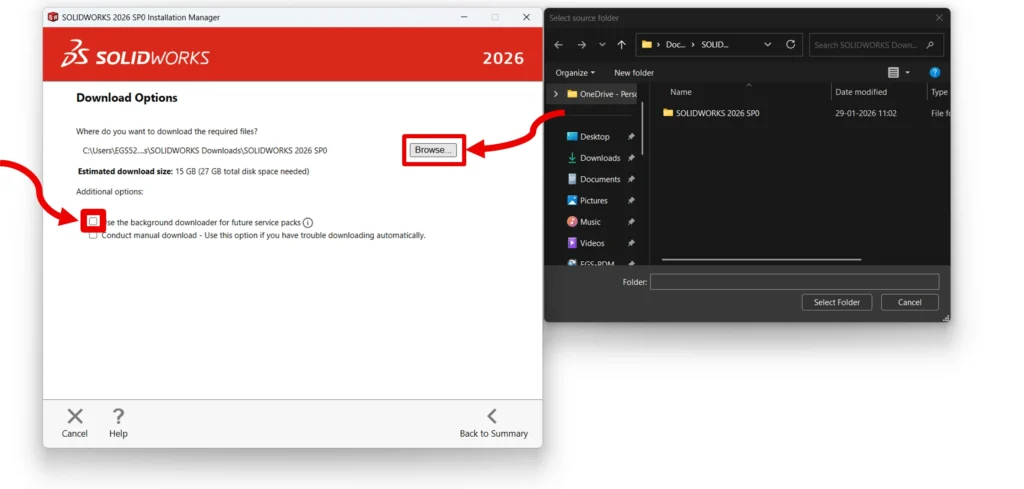Viewport: 1024px width, 489px height.
Task: Click the pin icon beside Documents
Action: (631, 180)
